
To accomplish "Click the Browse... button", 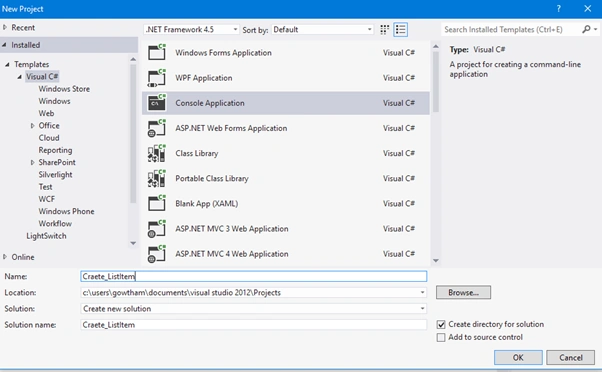I will pyautogui.click(x=463, y=293).
